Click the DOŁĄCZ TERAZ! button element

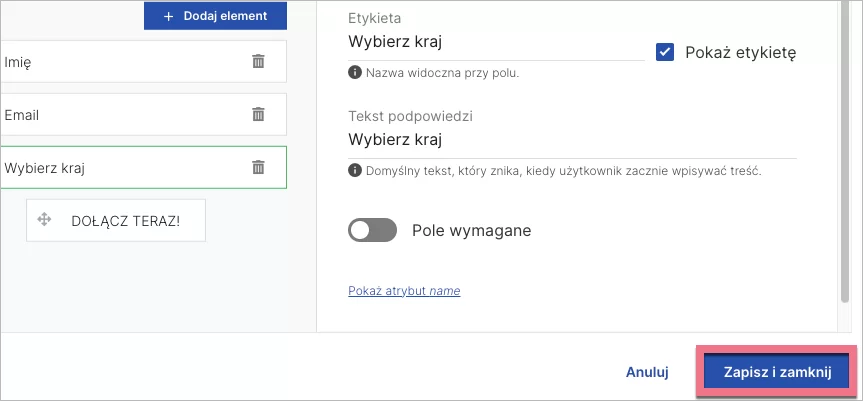pyautogui.click(x=126, y=220)
